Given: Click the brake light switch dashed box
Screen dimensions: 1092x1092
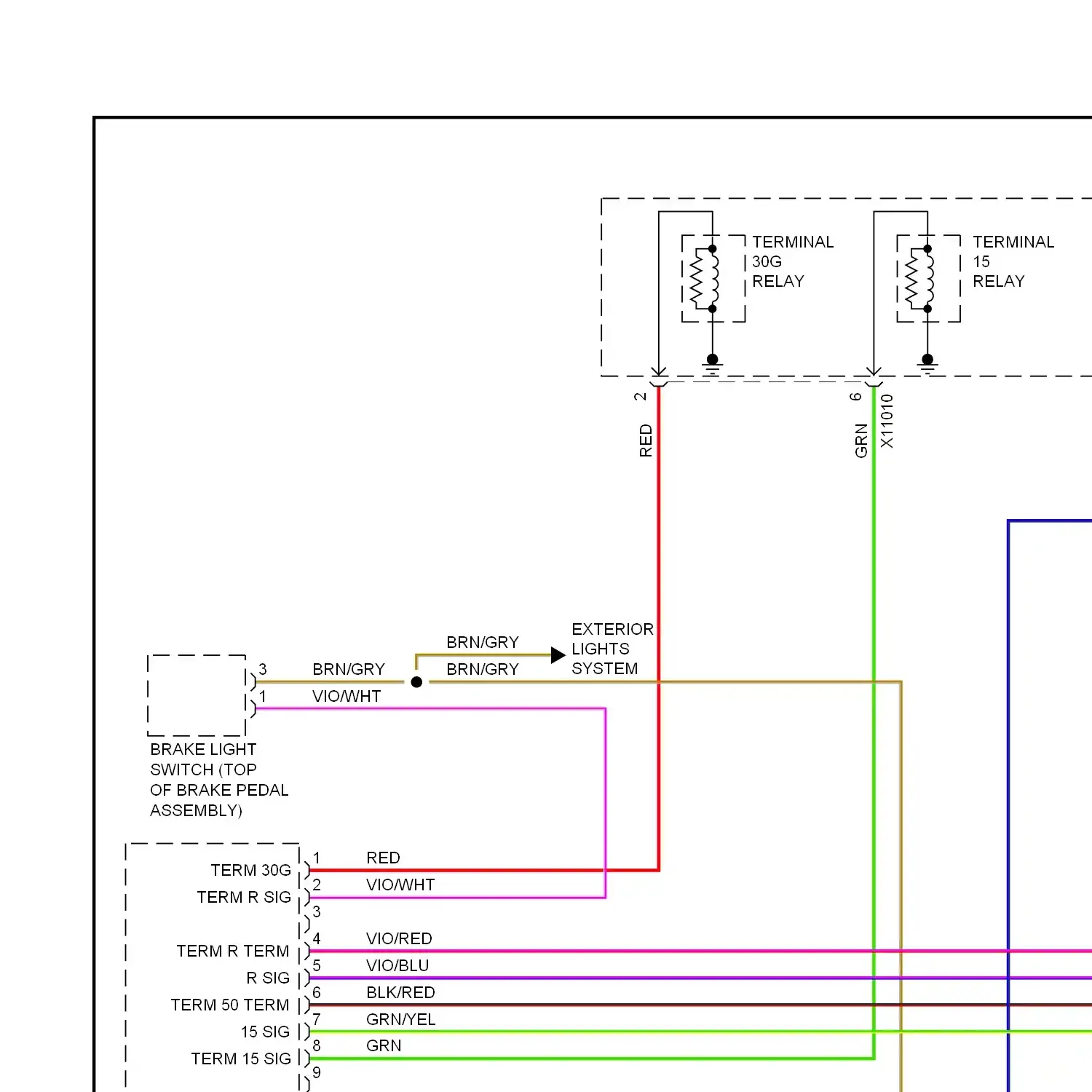Looking at the screenshot, I should pos(197,695).
